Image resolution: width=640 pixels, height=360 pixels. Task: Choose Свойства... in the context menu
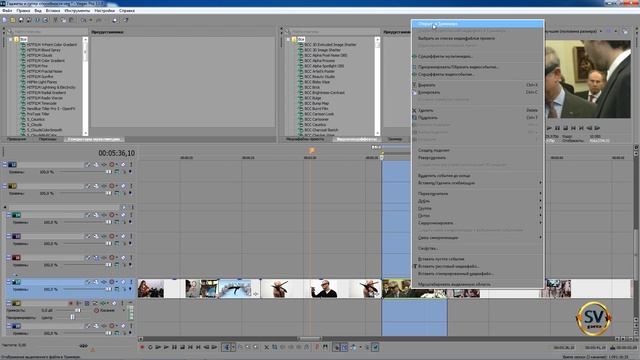click(x=478, y=248)
